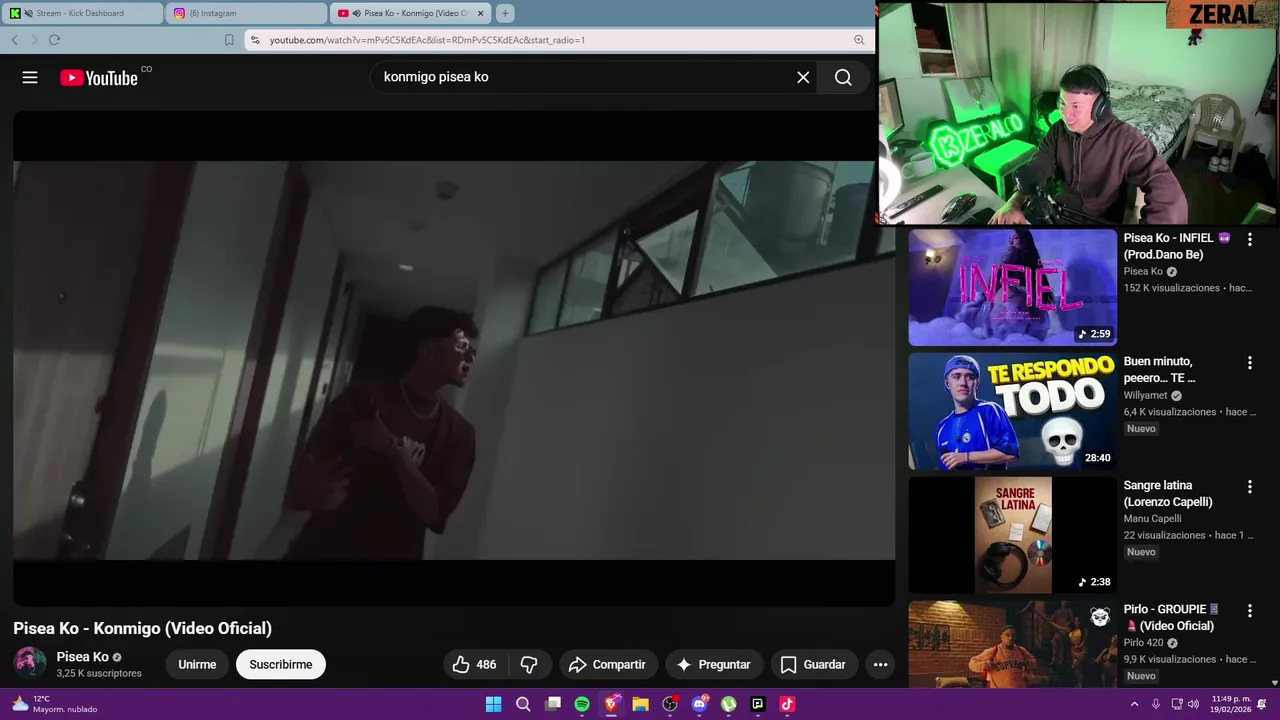This screenshot has height=720, width=1280.
Task: Close the Pisea Ko - Konmigo tab
Action: (480, 13)
